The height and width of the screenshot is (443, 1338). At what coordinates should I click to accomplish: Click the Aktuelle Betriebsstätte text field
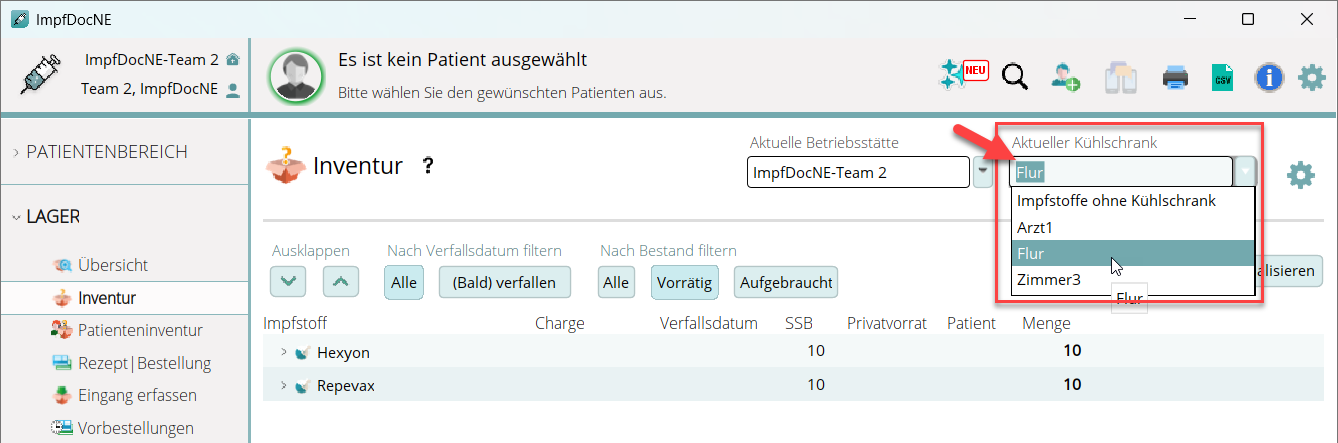pos(857,173)
